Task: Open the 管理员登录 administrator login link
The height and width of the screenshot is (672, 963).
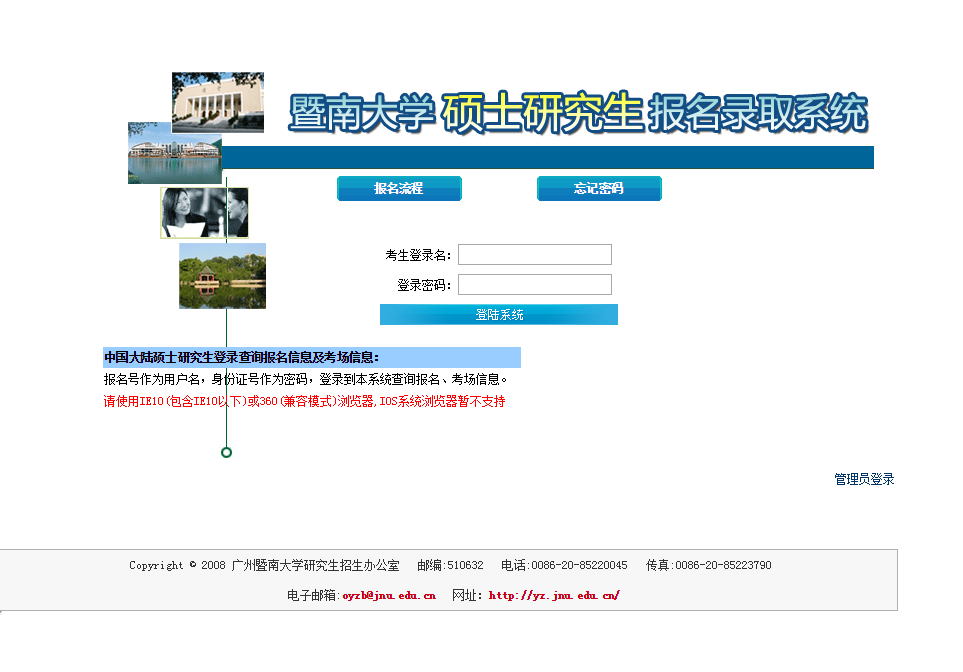Action: point(861,478)
